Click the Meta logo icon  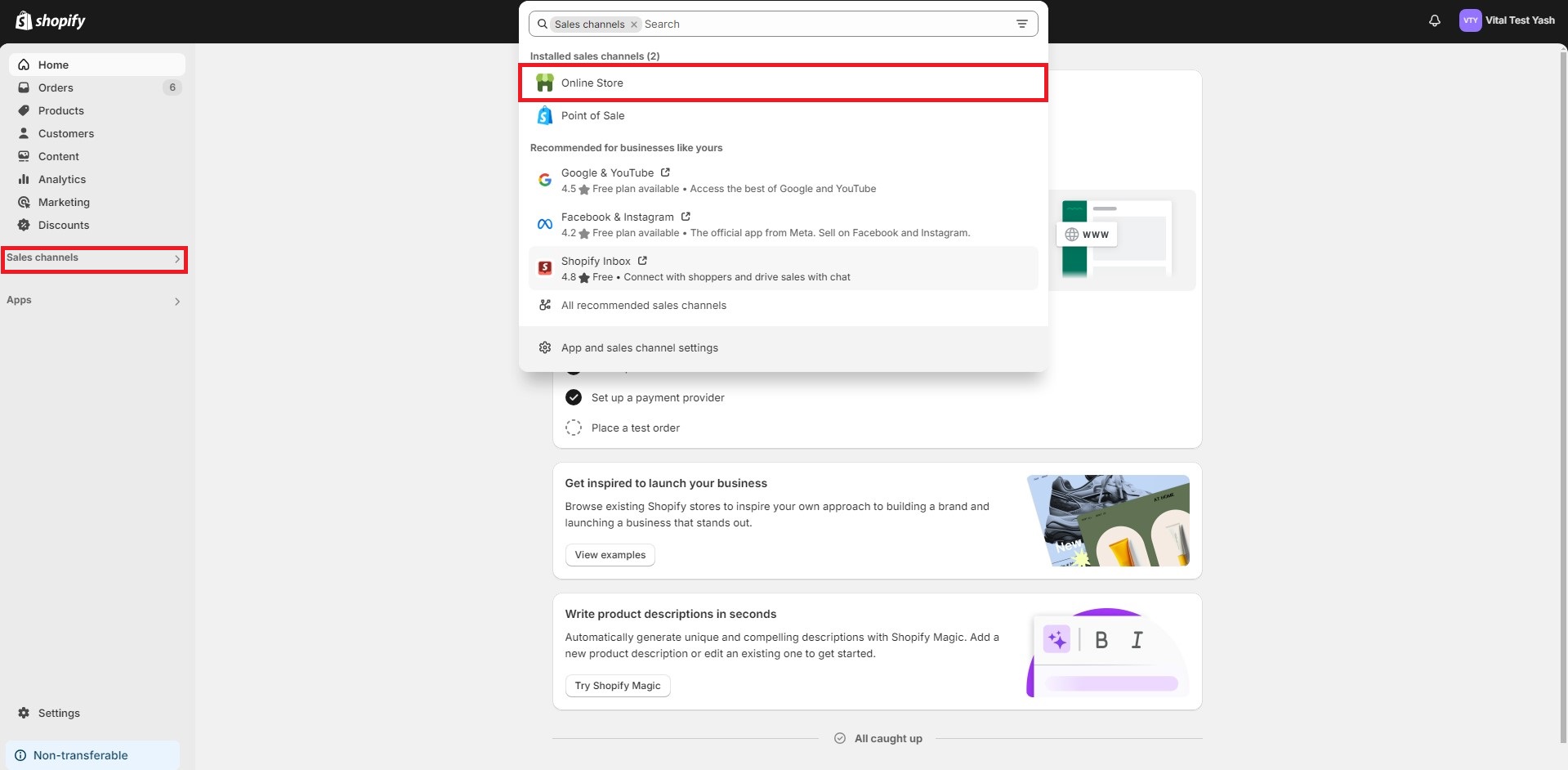545,224
